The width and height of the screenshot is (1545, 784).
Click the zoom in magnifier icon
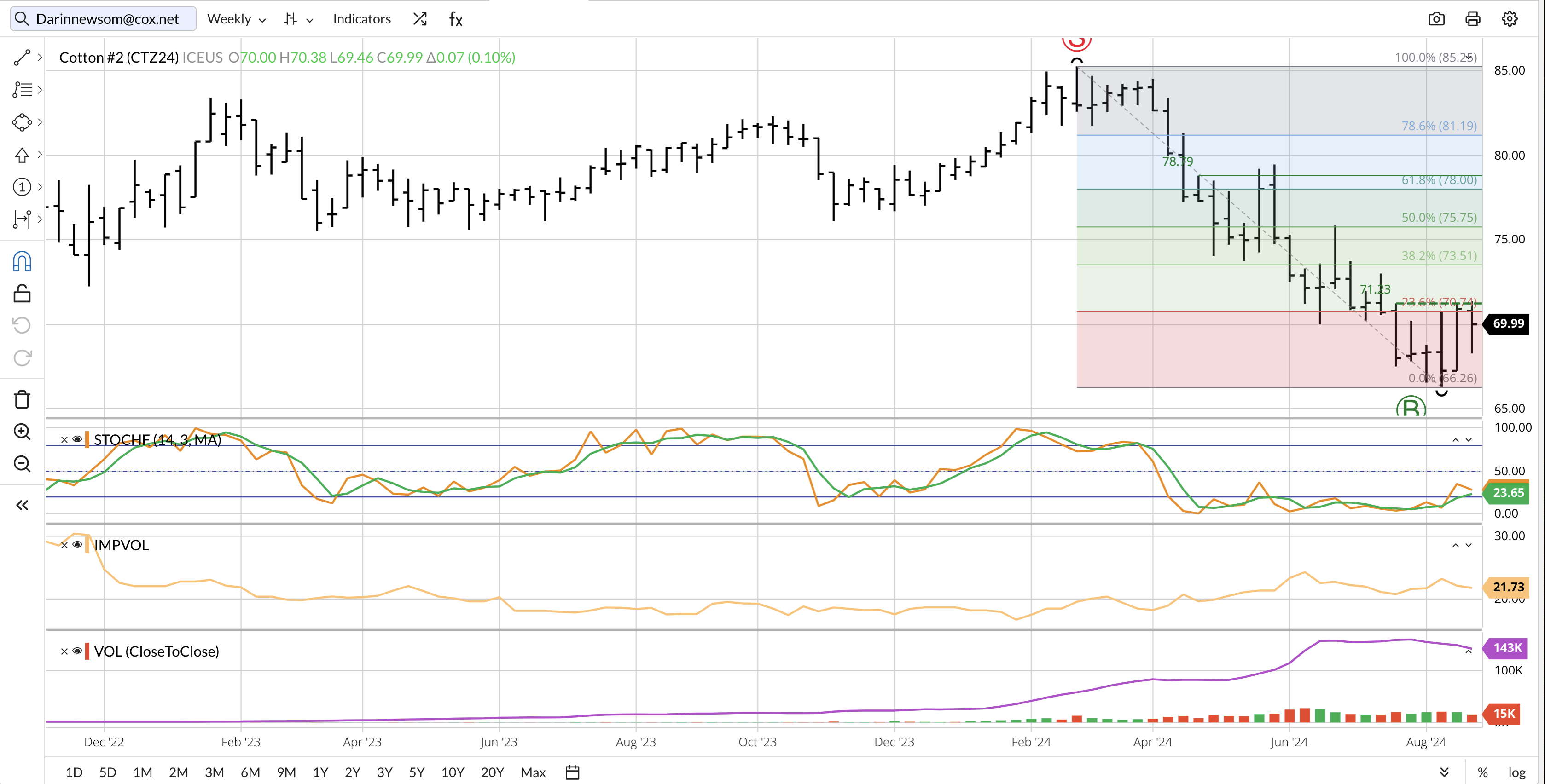click(22, 432)
